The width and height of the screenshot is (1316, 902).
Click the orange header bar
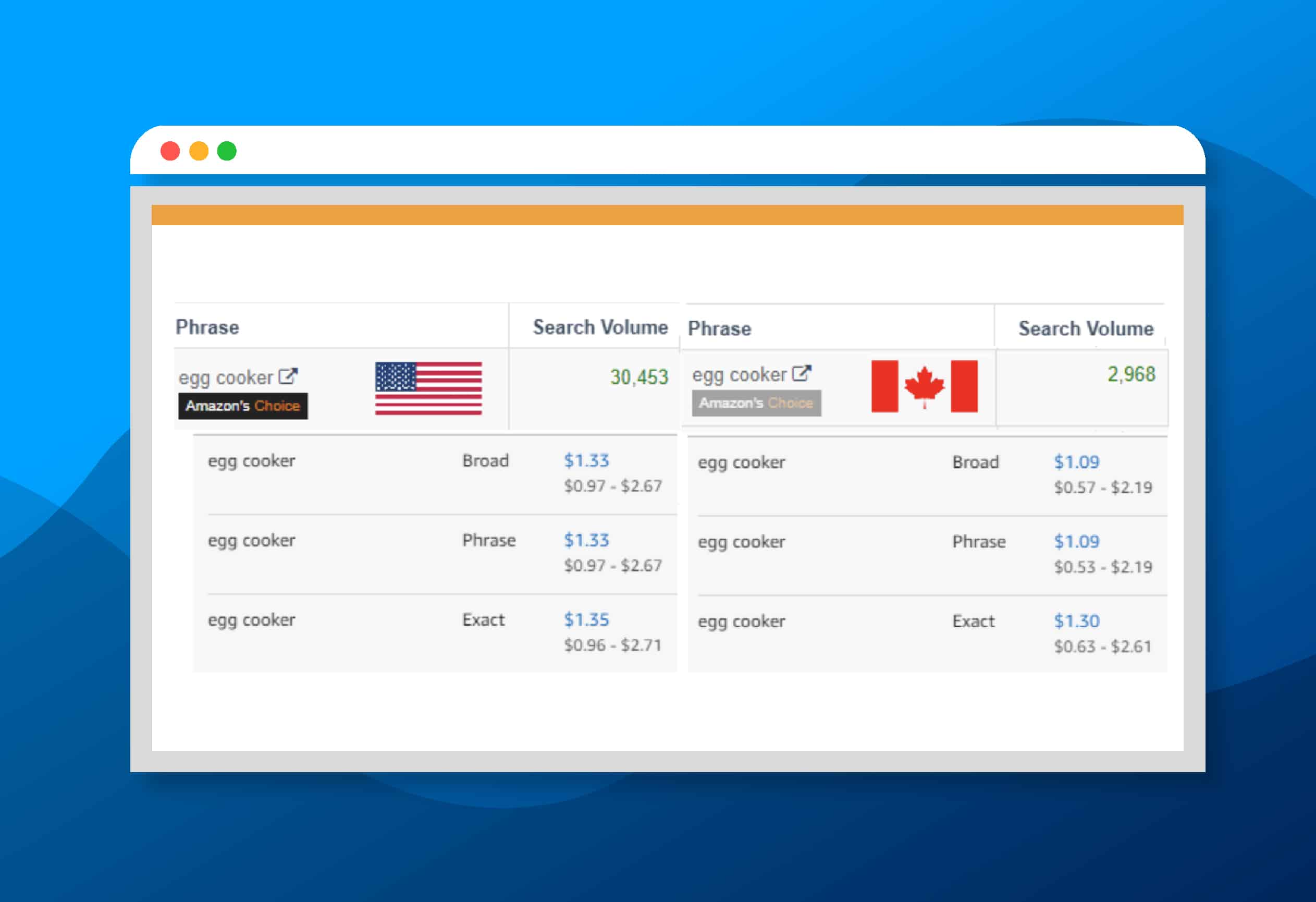pyautogui.click(x=668, y=215)
